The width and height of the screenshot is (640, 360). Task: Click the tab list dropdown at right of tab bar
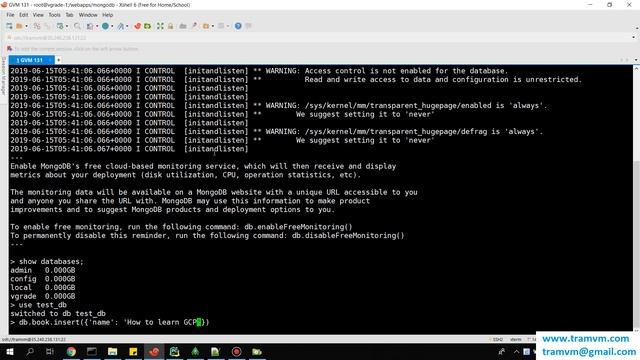tap(636, 60)
